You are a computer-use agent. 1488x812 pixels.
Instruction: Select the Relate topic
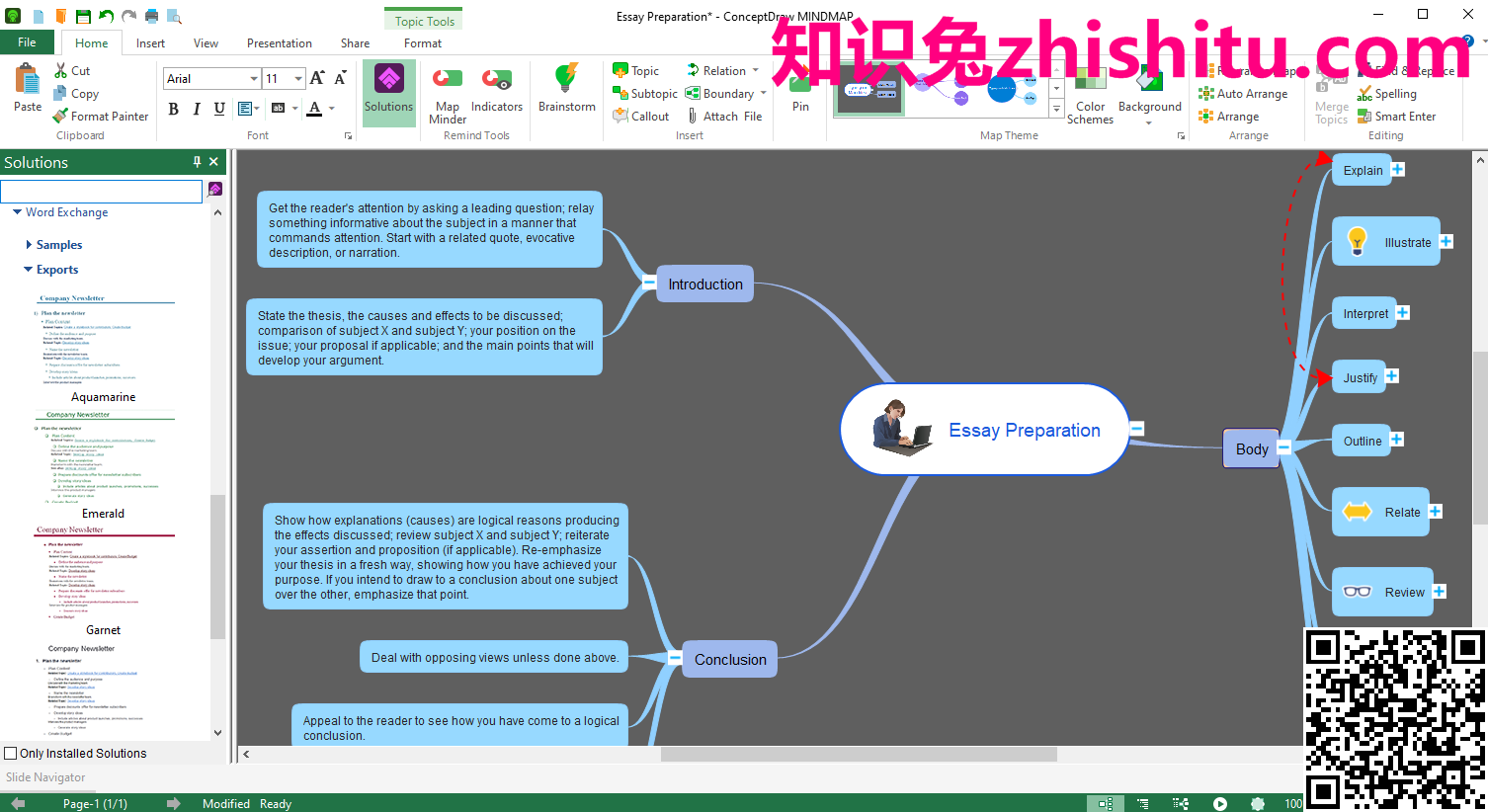click(1380, 512)
